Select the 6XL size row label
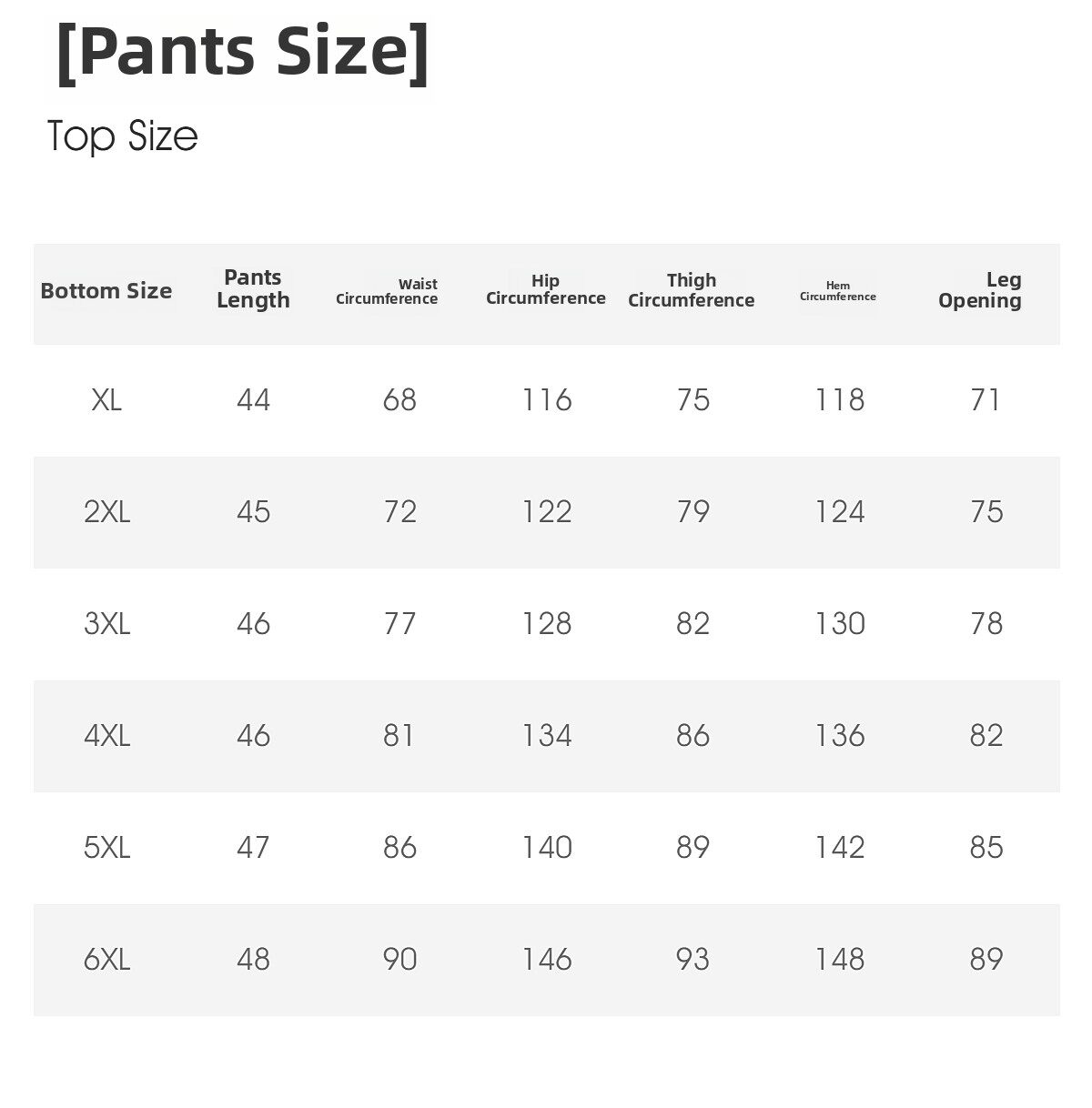The image size is (1092, 1108). pos(106,960)
